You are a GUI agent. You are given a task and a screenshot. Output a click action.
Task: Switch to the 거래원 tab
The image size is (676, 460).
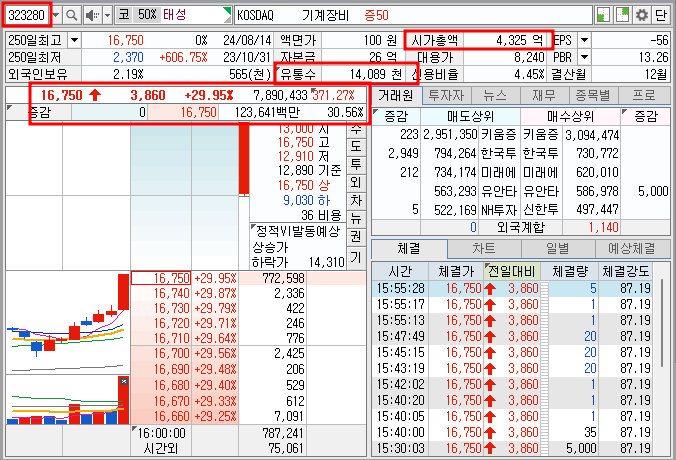(x=396, y=95)
